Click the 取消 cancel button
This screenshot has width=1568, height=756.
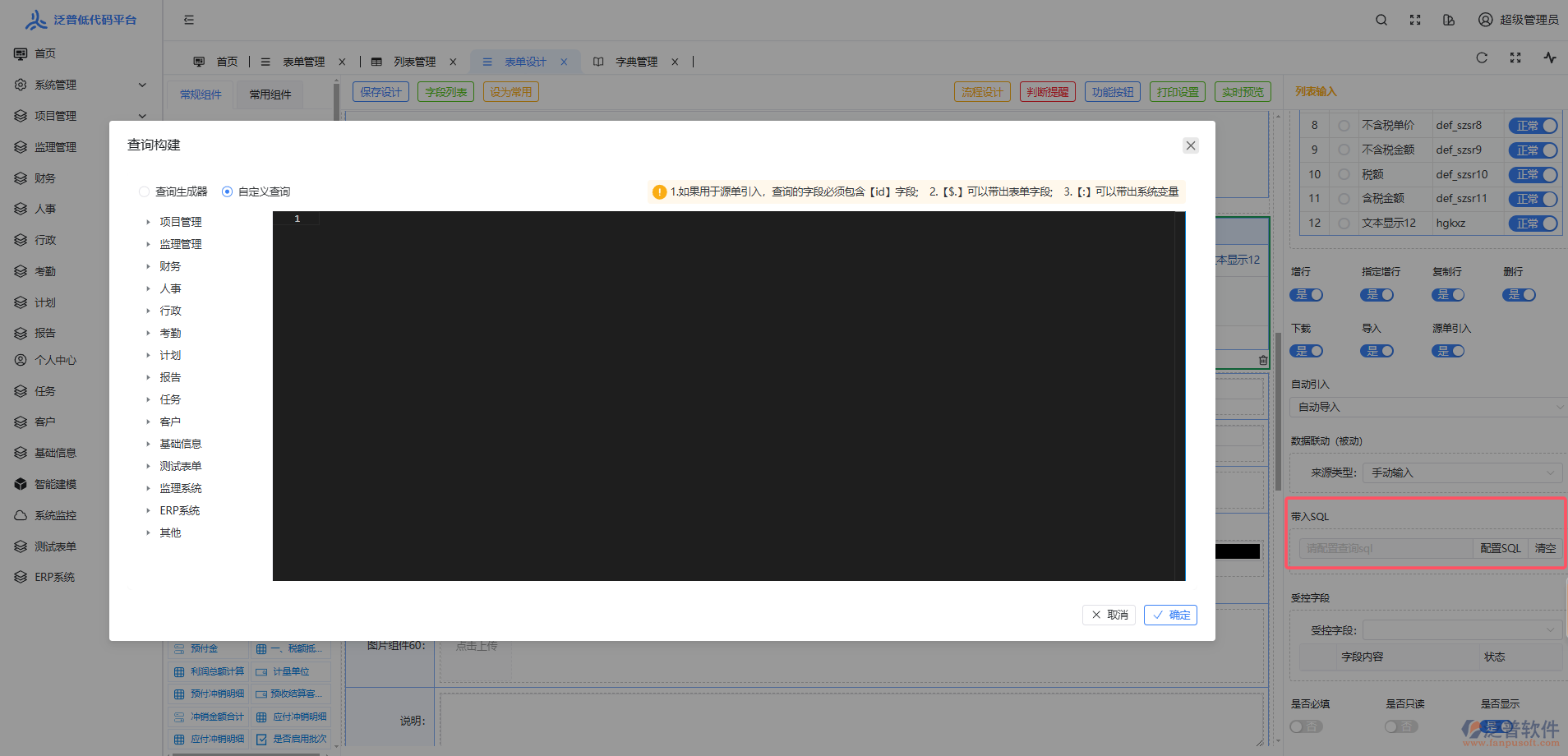tap(1109, 615)
